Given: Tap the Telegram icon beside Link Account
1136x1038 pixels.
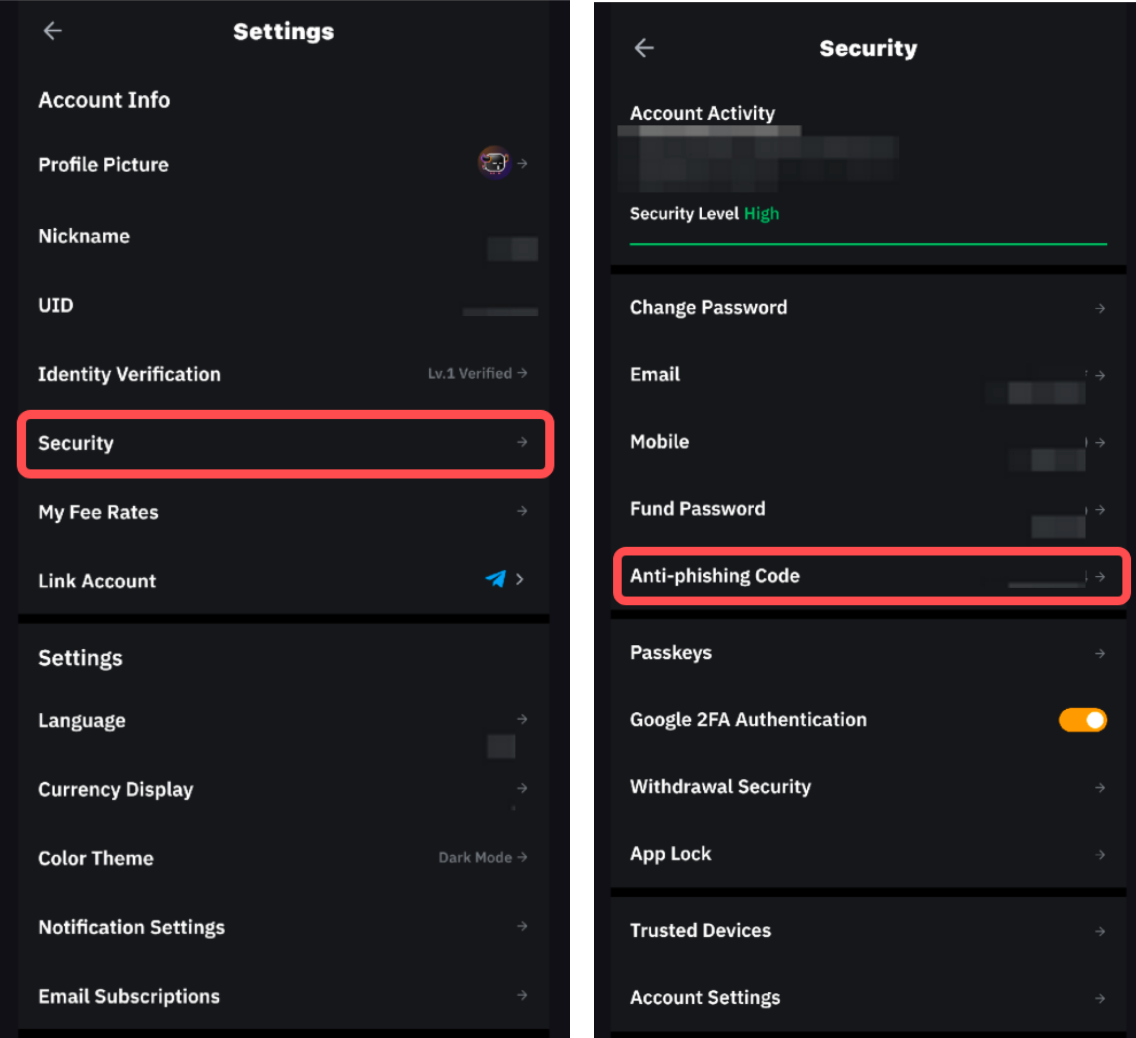Looking at the screenshot, I should point(495,579).
